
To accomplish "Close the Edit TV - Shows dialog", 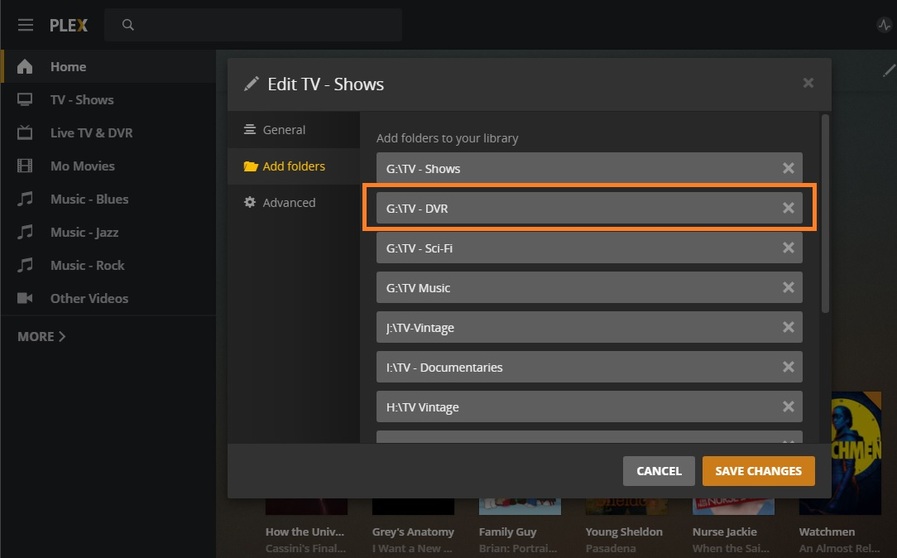I will tap(808, 83).
